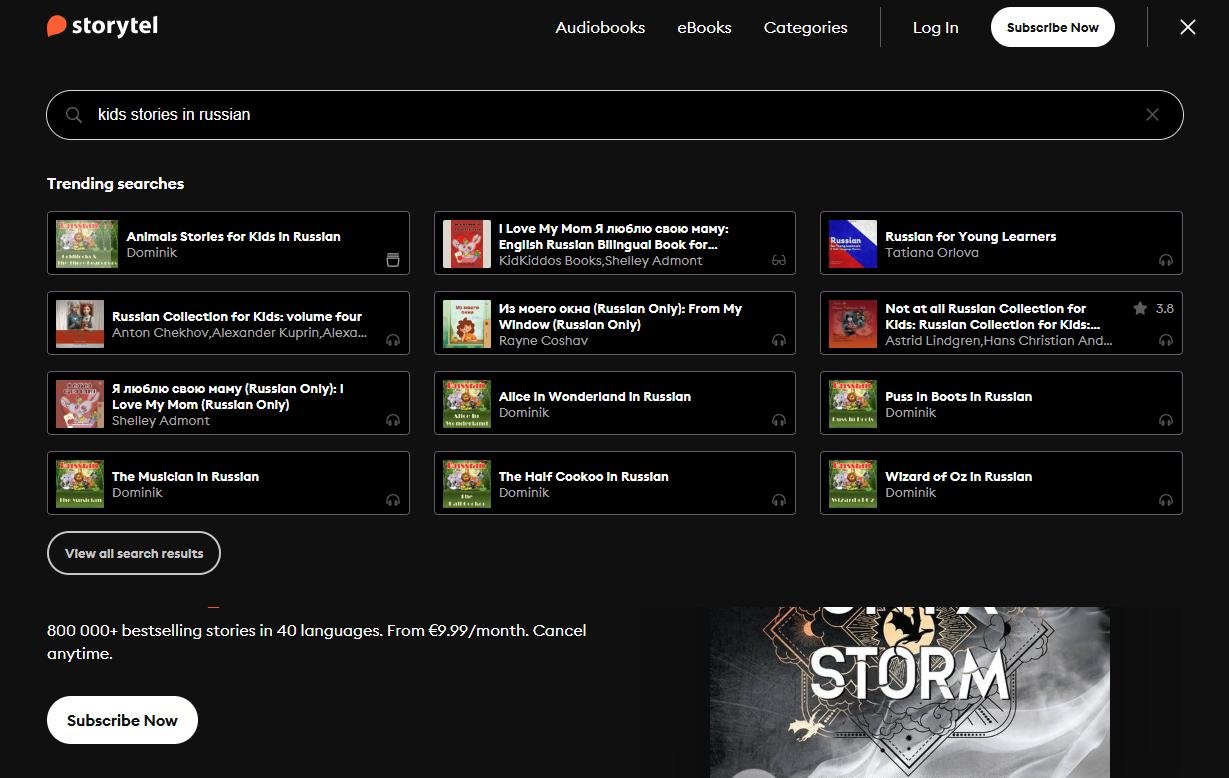
Task: Open The Musician cover thumbnail
Action: pos(80,484)
